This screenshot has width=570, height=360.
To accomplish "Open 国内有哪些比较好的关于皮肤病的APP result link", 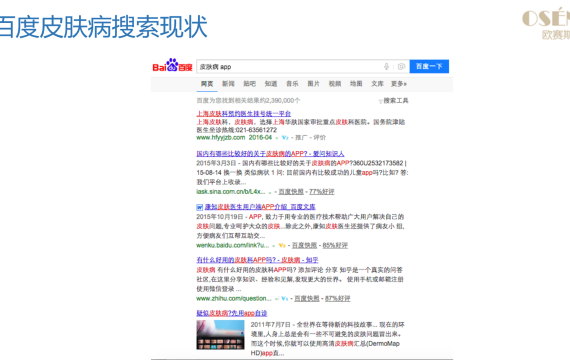I will [x=270, y=154].
